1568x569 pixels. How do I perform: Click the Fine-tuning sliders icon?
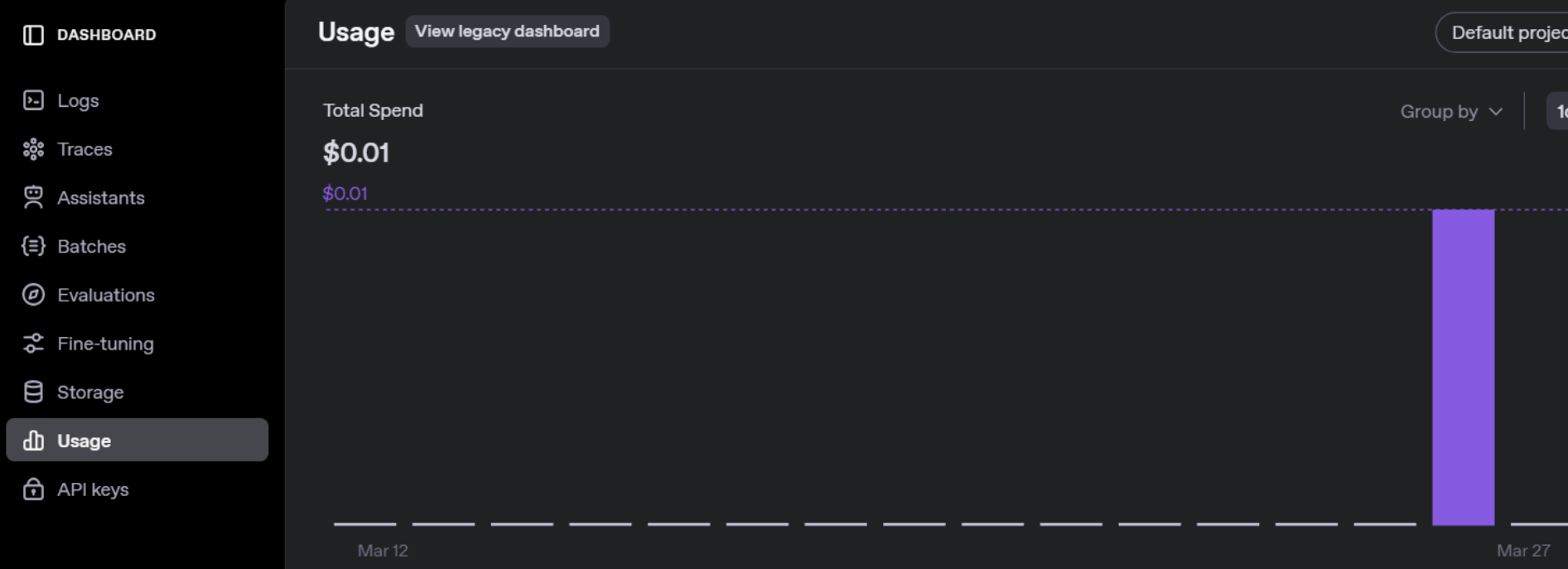click(x=33, y=343)
